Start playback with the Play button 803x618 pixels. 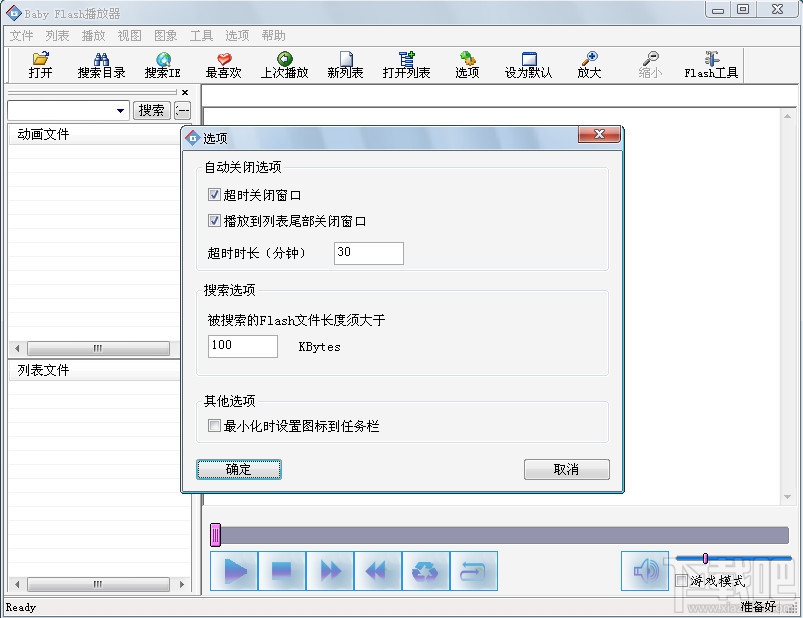coord(234,571)
